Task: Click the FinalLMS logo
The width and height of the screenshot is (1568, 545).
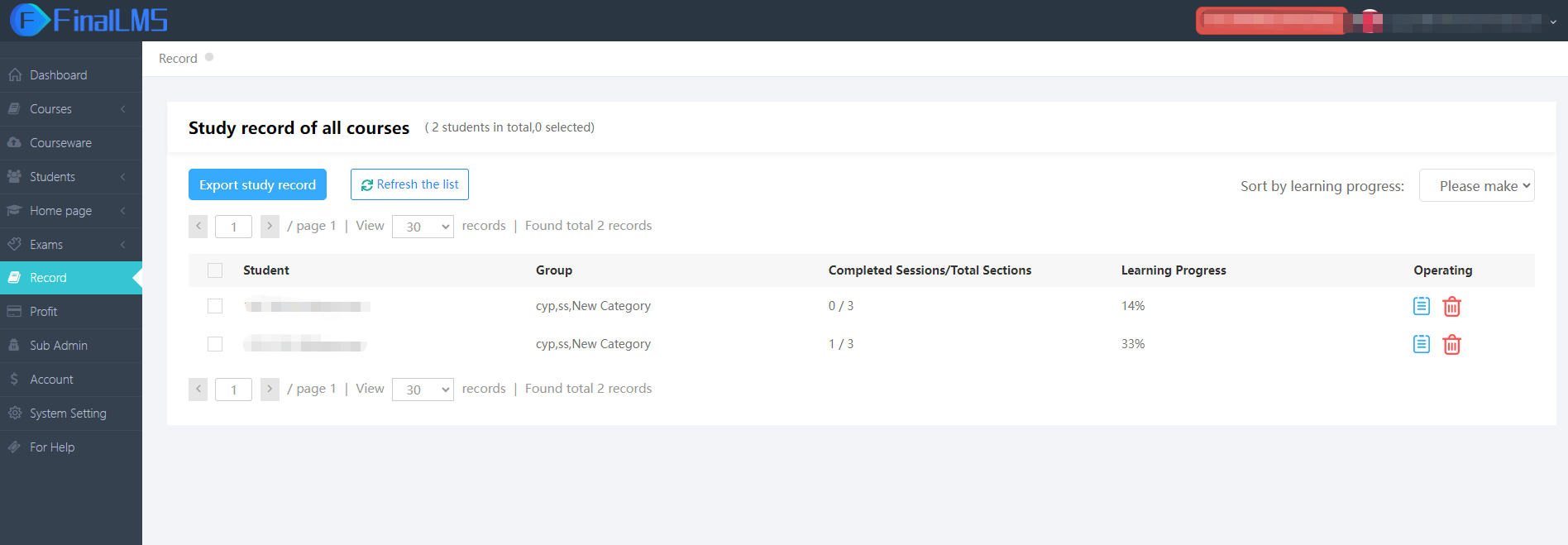Action: [x=88, y=20]
